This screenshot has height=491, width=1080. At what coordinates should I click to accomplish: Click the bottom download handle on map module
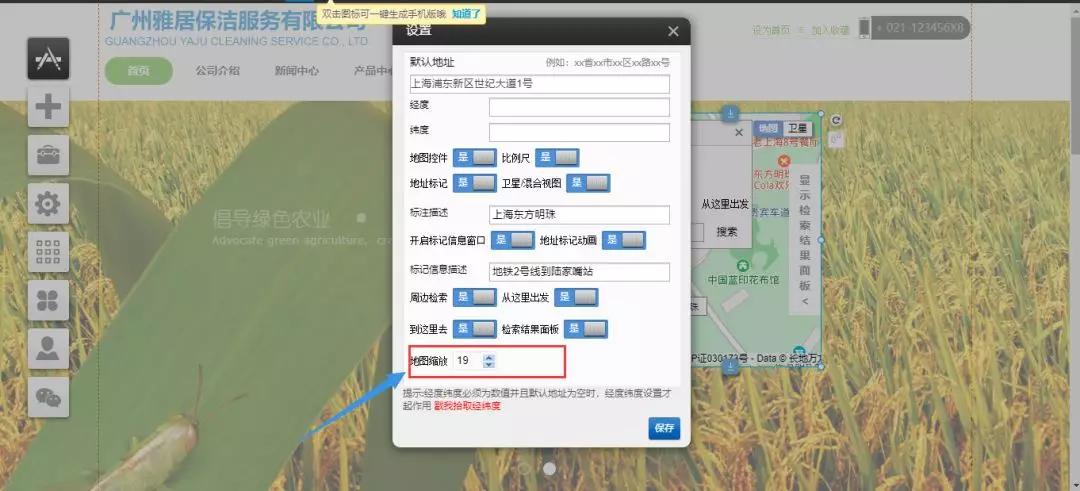730,366
